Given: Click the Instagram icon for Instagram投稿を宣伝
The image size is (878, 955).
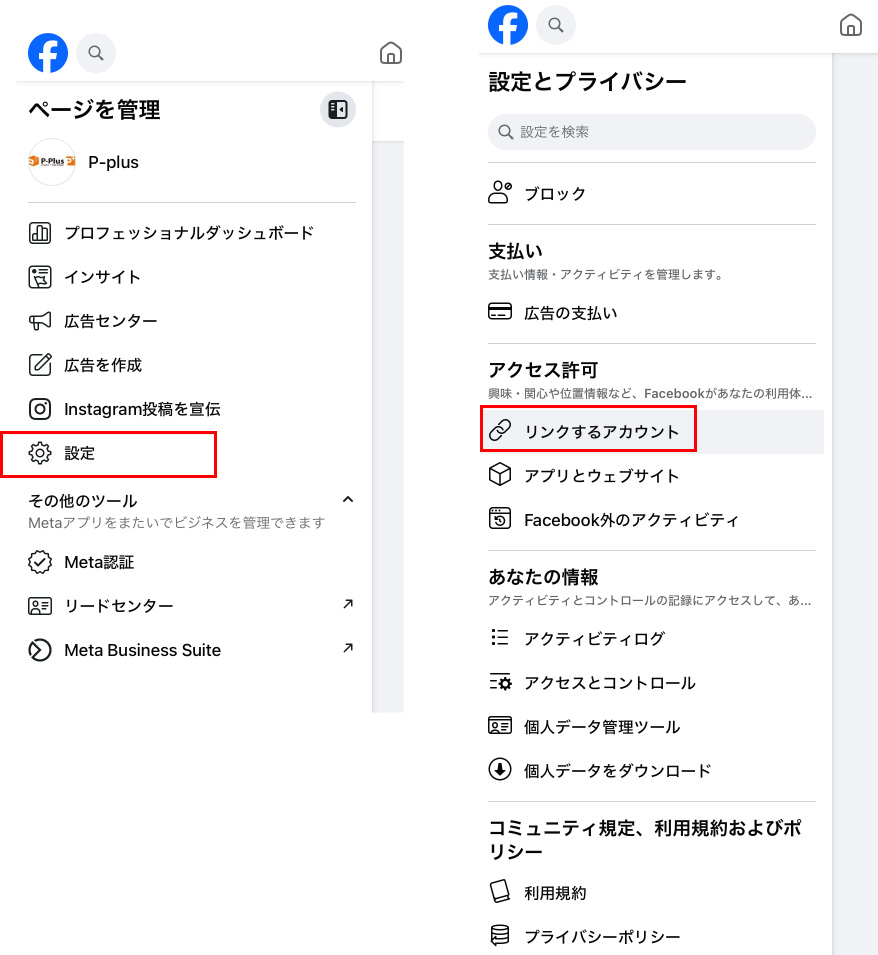Looking at the screenshot, I should tap(40, 409).
